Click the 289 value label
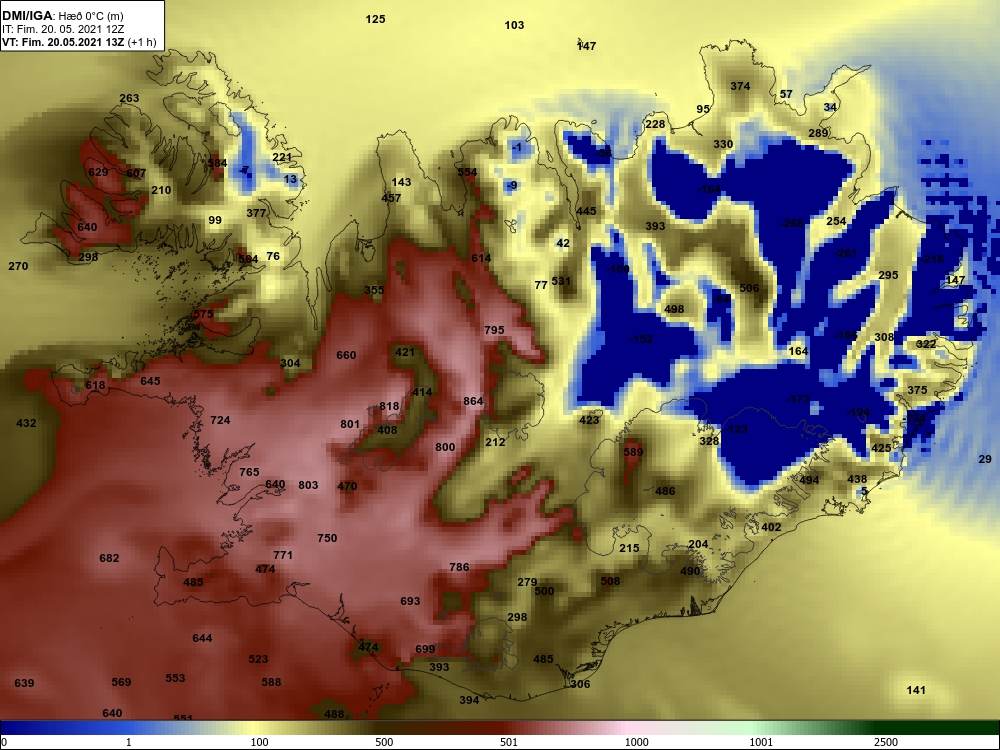This screenshot has height=750, width=1000. pyautogui.click(x=818, y=133)
